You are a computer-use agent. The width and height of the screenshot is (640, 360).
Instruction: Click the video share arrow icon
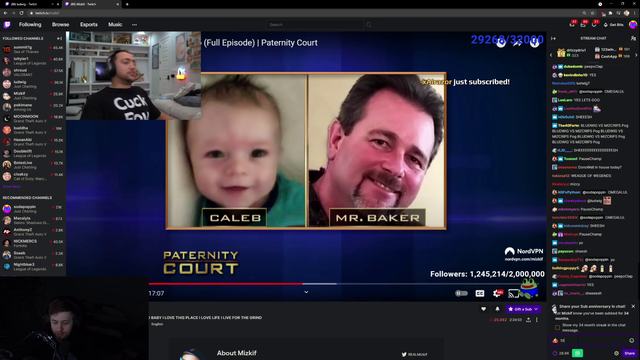[518, 43]
